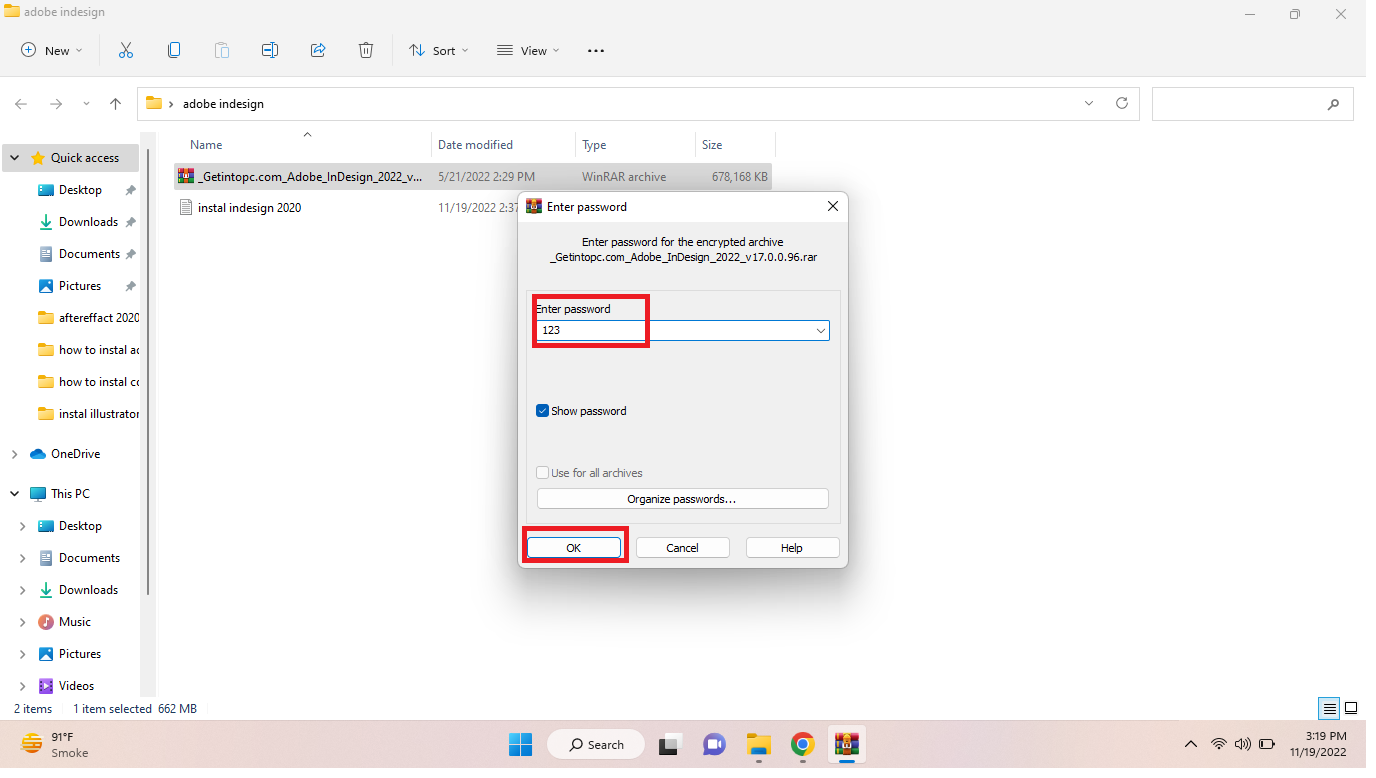Refresh the adobe indesign folder

[1122, 103]
